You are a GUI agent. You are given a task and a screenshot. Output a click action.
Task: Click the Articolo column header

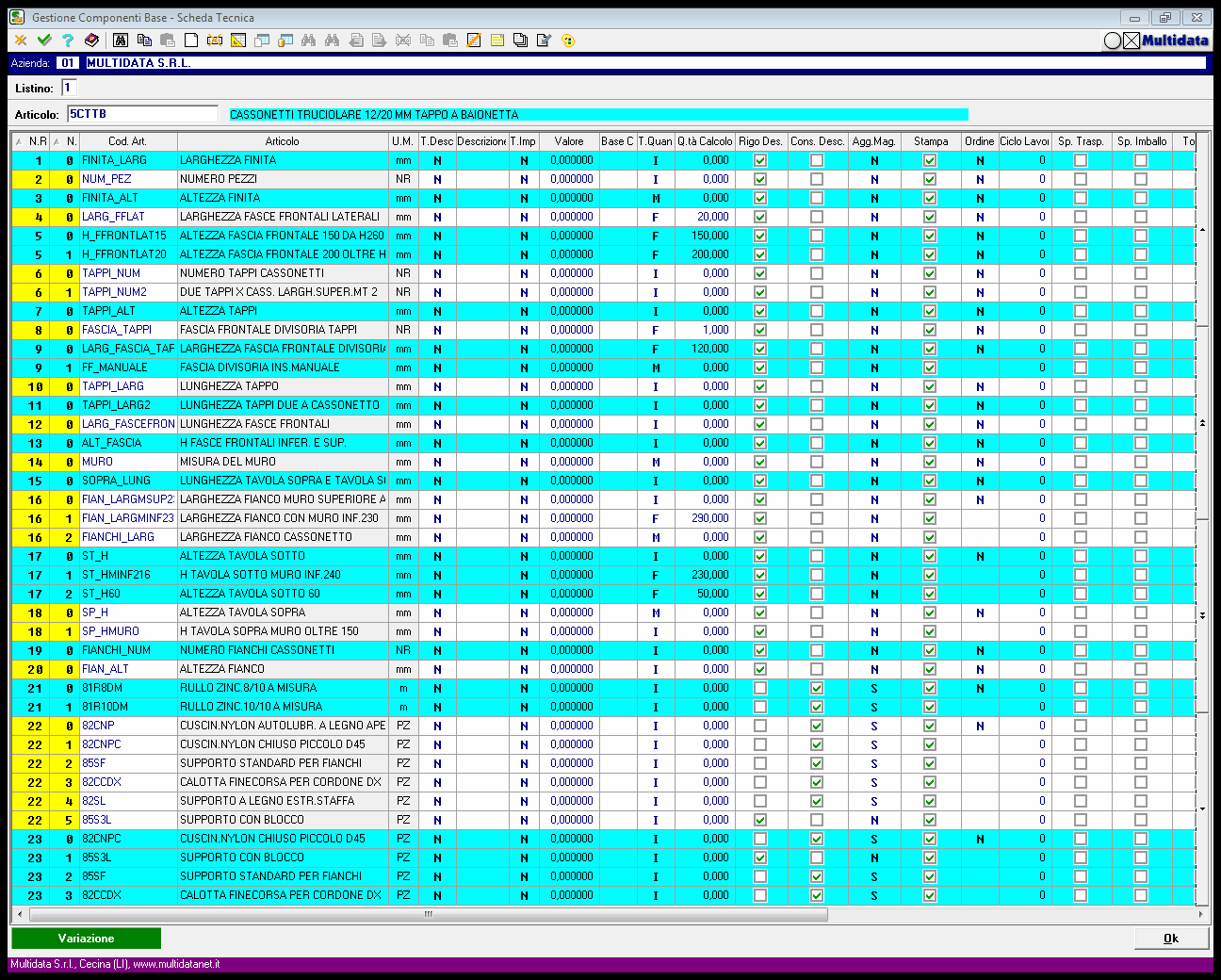pyautogui.click(x=283, y=141)
